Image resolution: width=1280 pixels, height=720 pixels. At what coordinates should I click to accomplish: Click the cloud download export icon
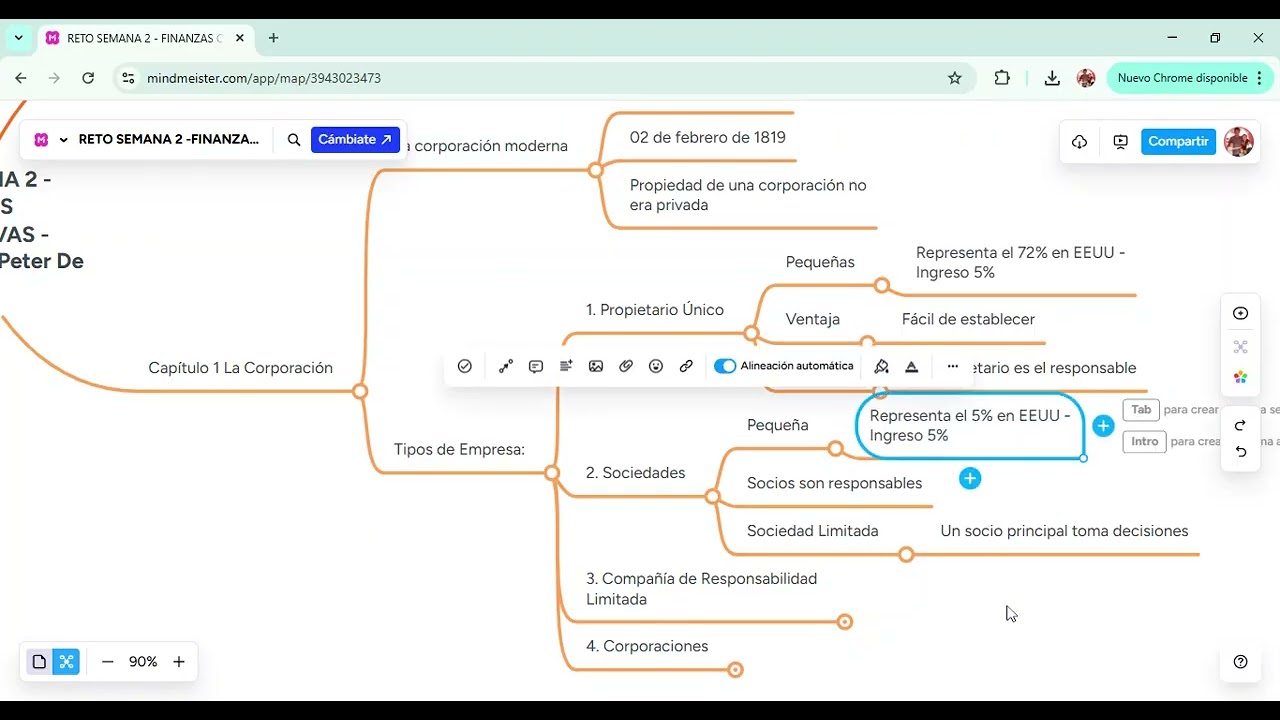(x=1080, y=142)
